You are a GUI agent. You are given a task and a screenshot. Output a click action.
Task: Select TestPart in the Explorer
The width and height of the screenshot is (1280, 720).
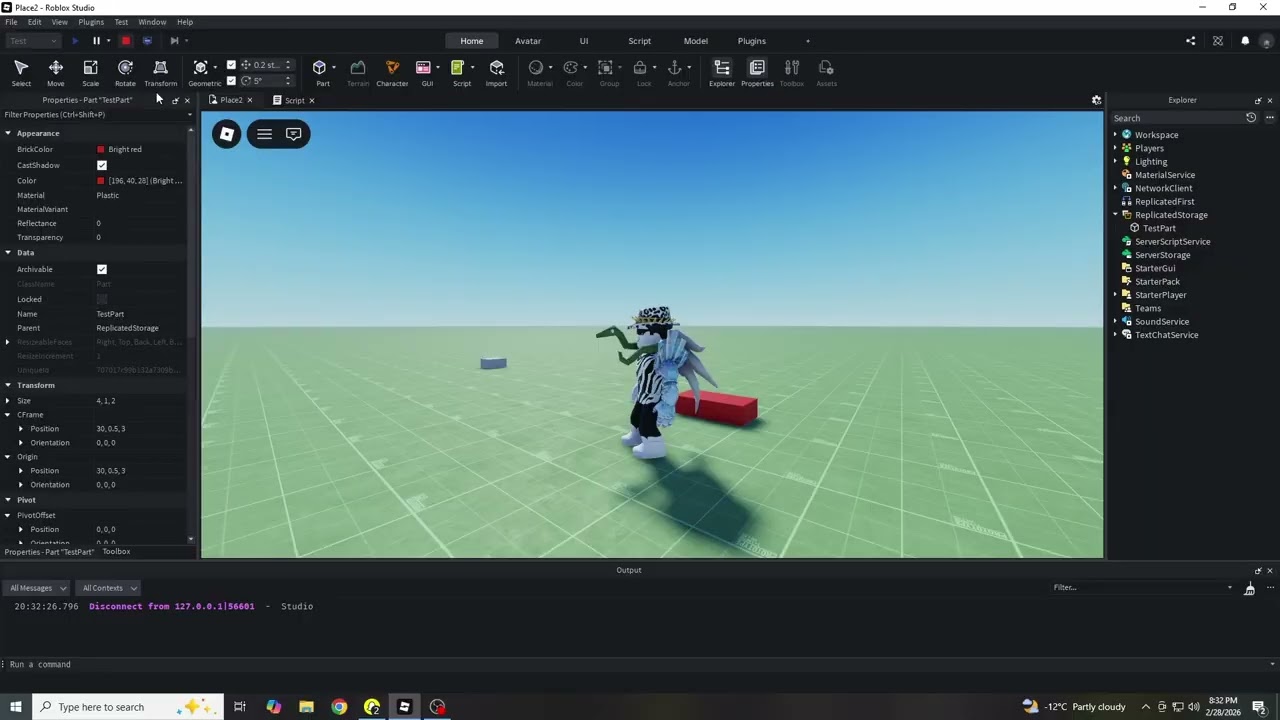click(x=1159, y=228)
